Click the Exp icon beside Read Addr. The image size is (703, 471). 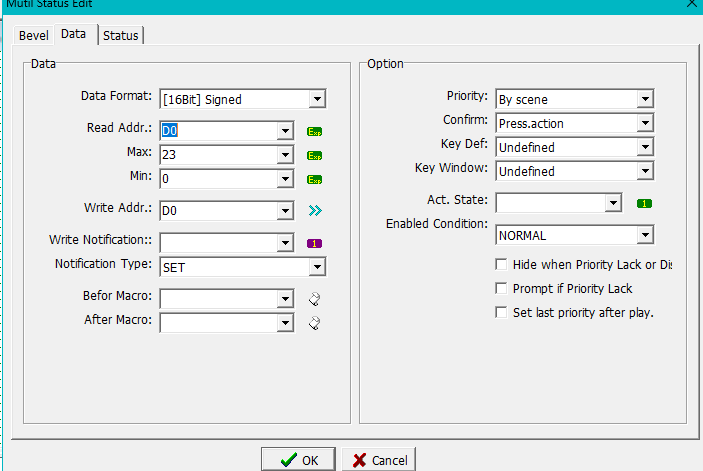coord(314,131)
